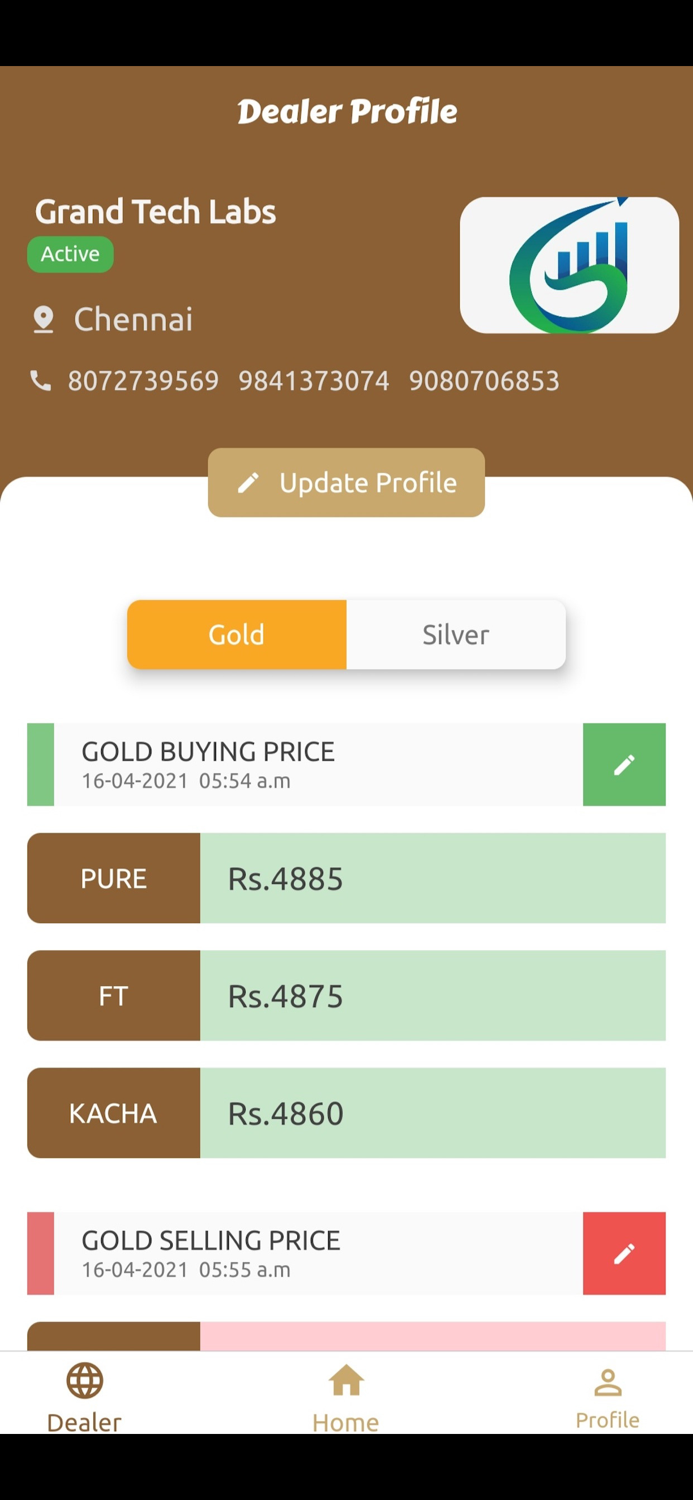The width and height of the screenshot is (693, 1500).
Task: Click the Grand Tech Labs company logo
Action: pos(569,264)
